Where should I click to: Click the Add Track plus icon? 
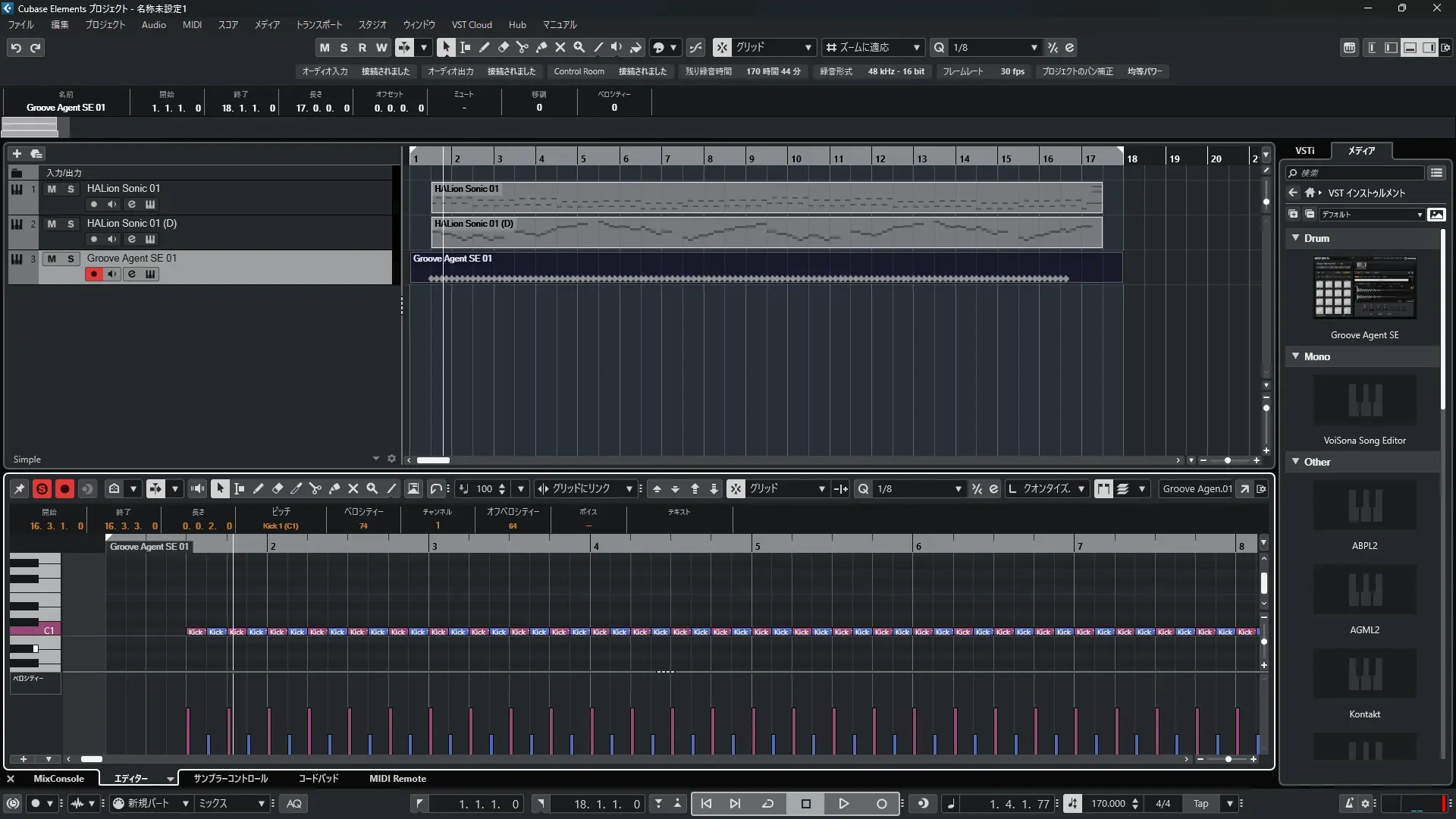coord(17,153)
